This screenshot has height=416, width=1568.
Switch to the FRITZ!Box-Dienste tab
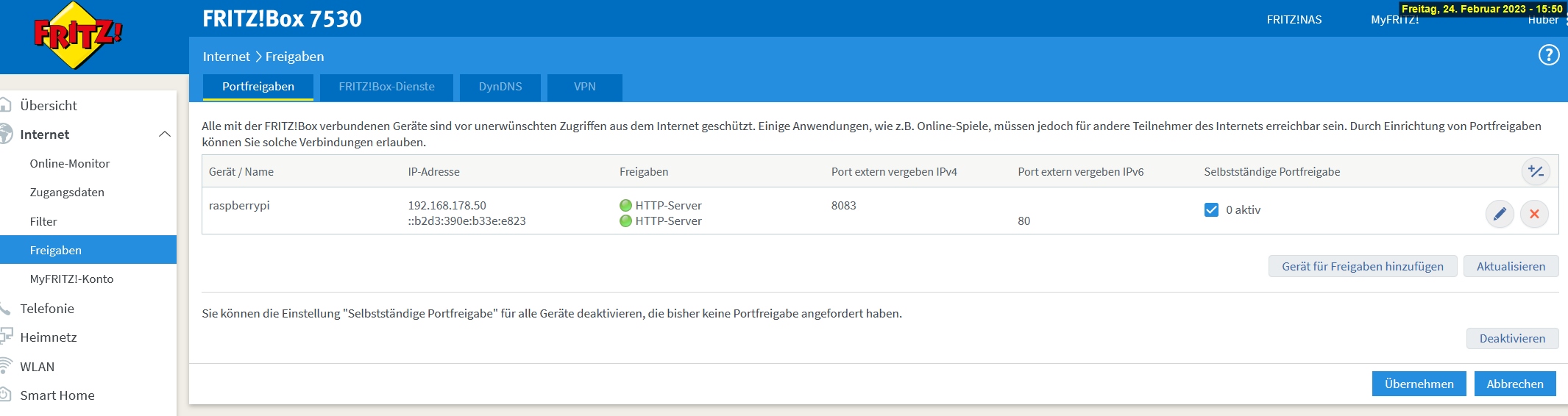386,87
